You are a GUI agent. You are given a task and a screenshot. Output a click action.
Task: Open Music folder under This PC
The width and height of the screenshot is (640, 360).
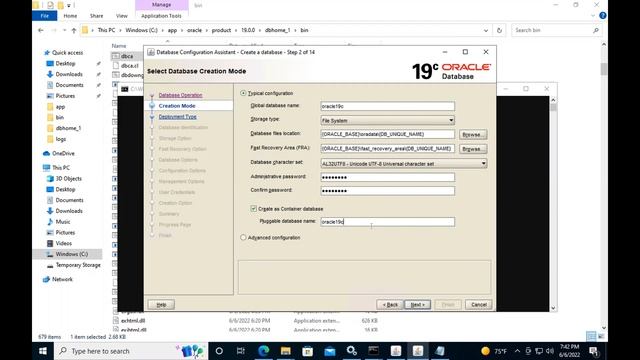point(63,222)
